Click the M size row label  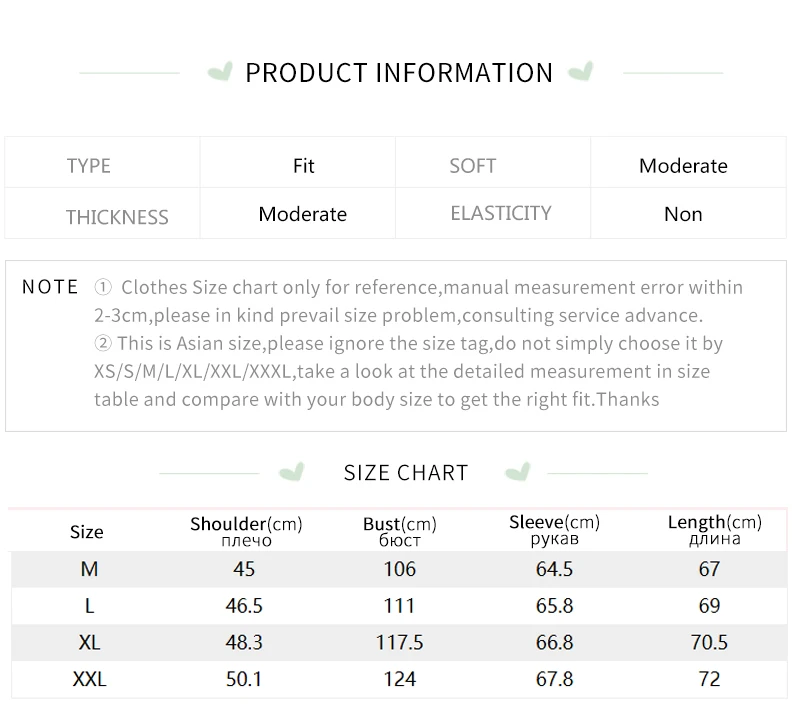pyautogui.click(x=89, y=569)
